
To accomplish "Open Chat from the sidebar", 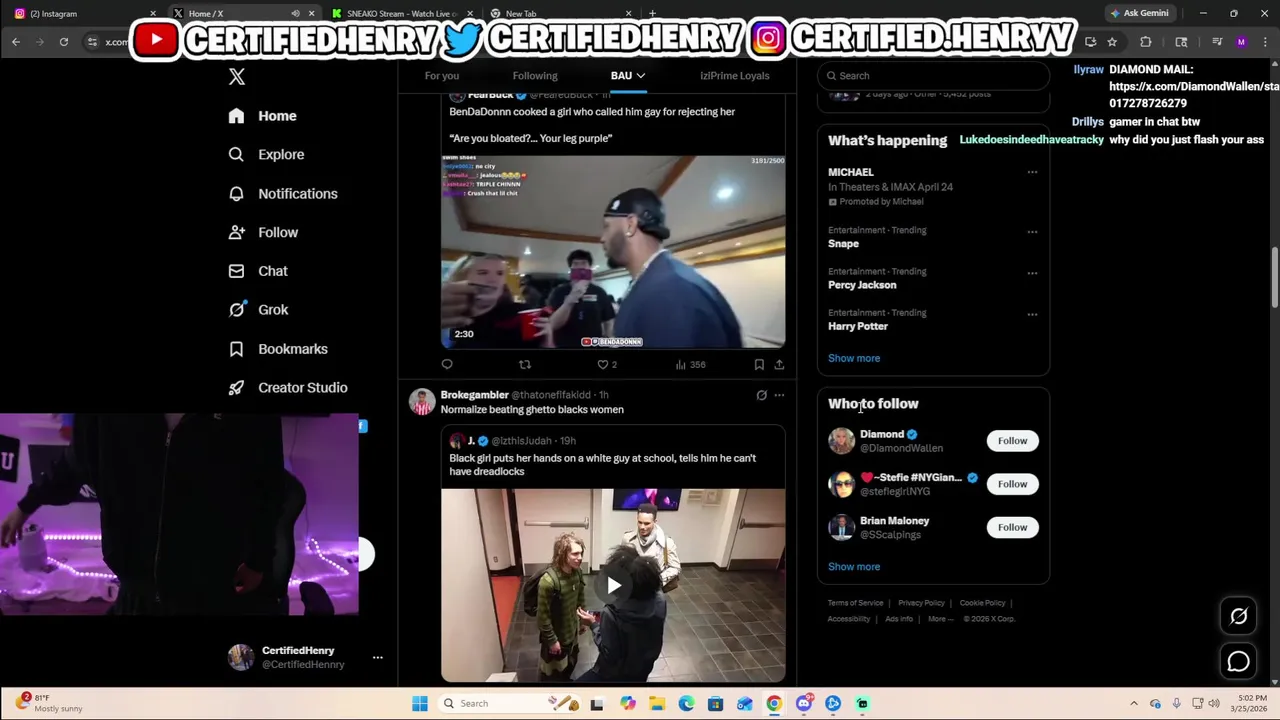I will [258, 271].
